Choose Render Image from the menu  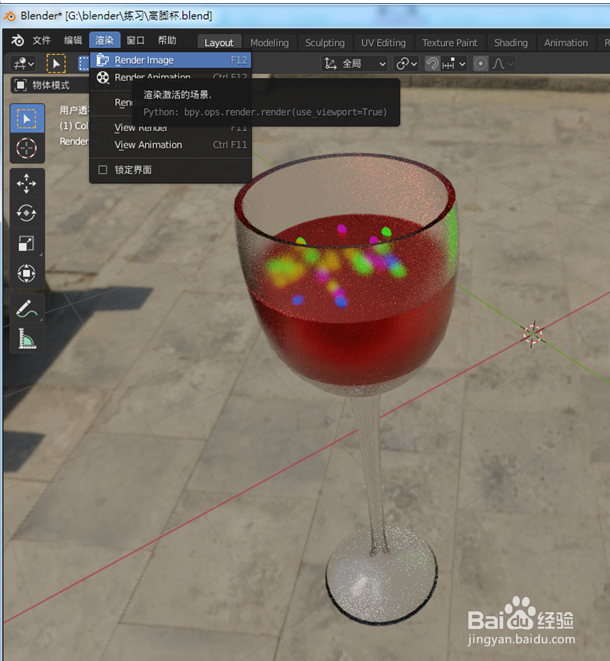coord(171,60)
